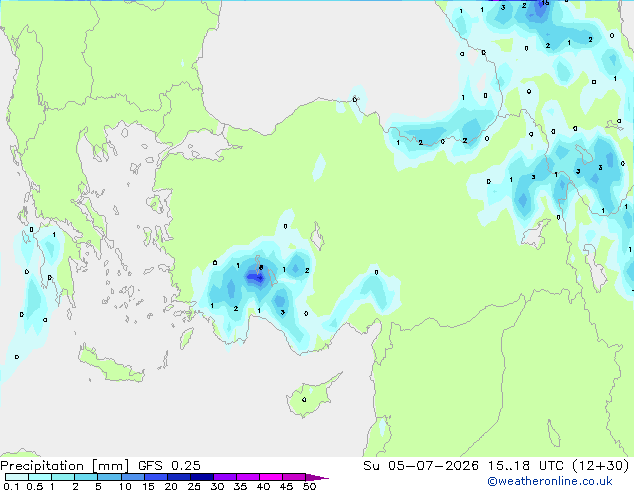
Task: Click the 'Su 05-07-2026' date text
Action: point(421,466)
